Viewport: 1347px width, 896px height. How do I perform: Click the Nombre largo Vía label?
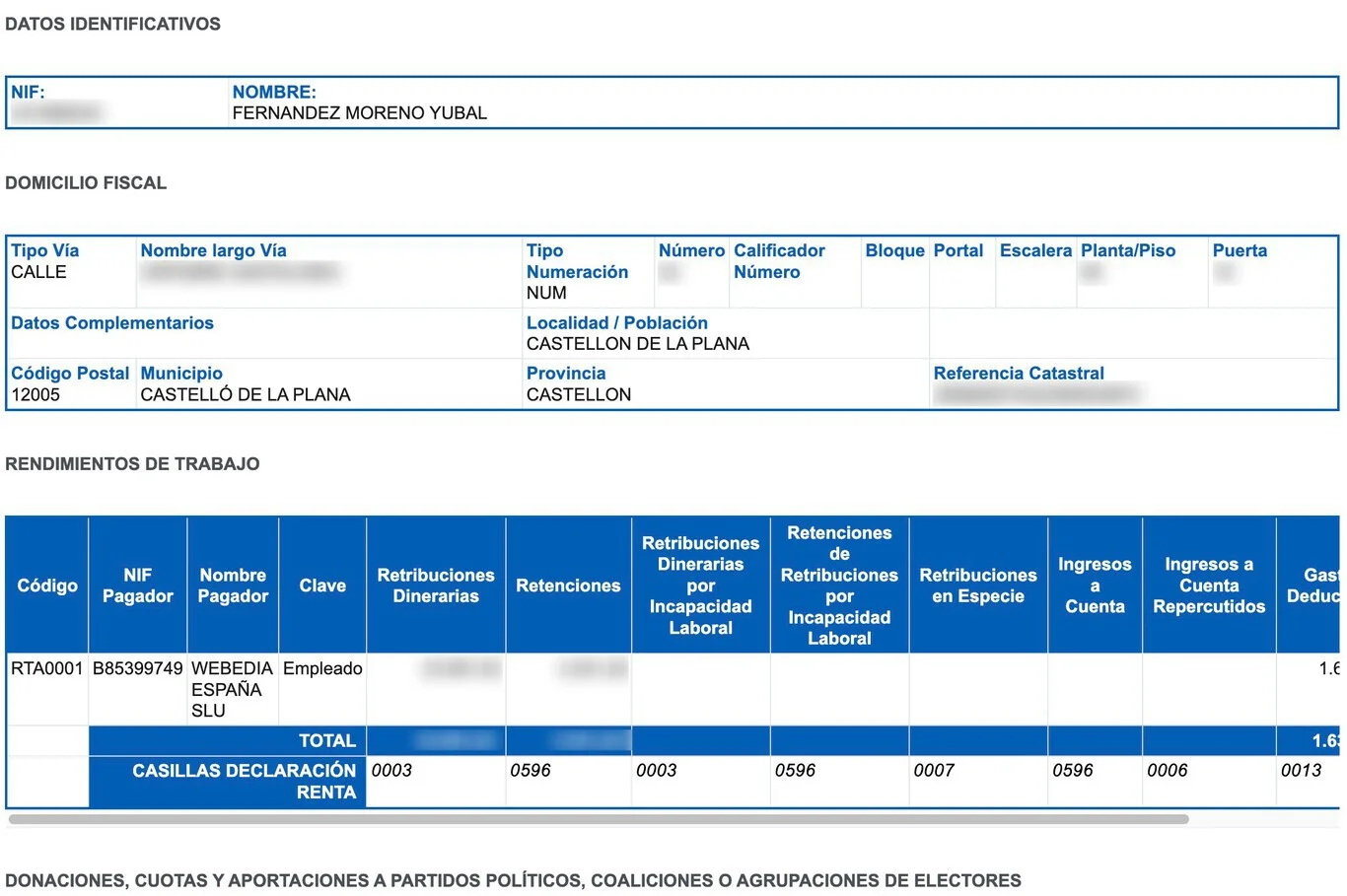pos(213,250)
